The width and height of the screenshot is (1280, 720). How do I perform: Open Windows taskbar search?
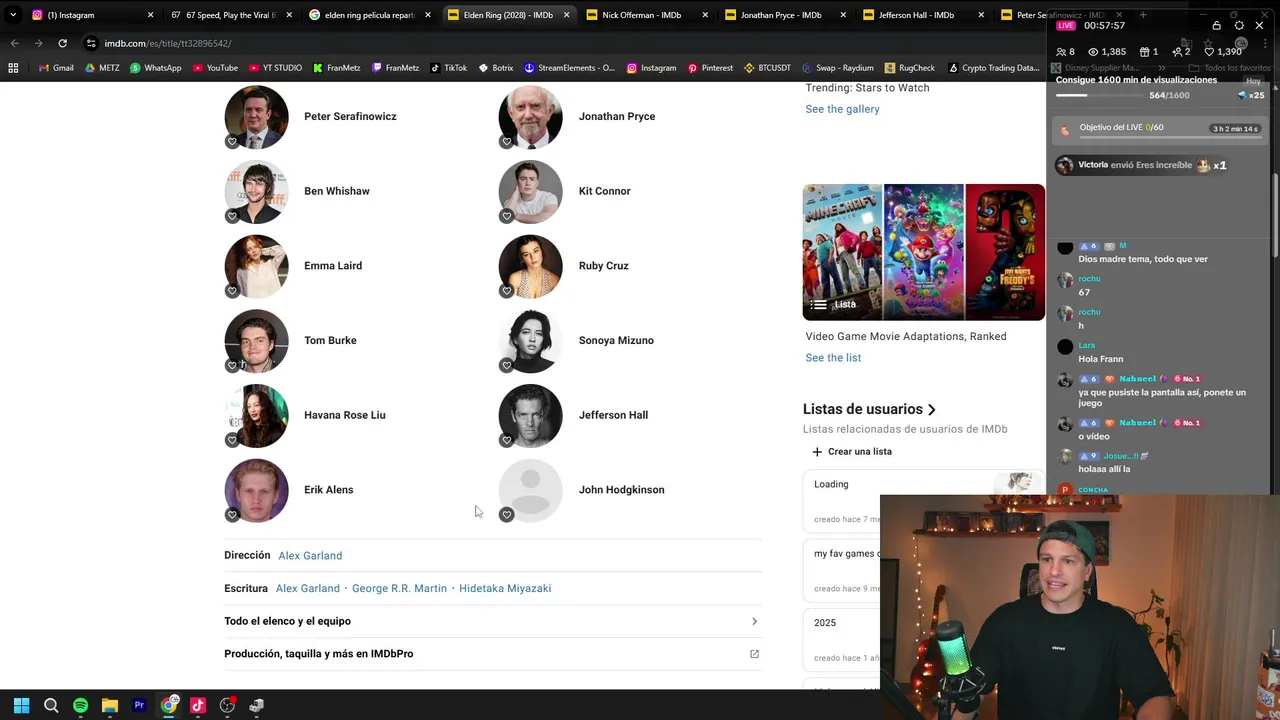(51, 705)
